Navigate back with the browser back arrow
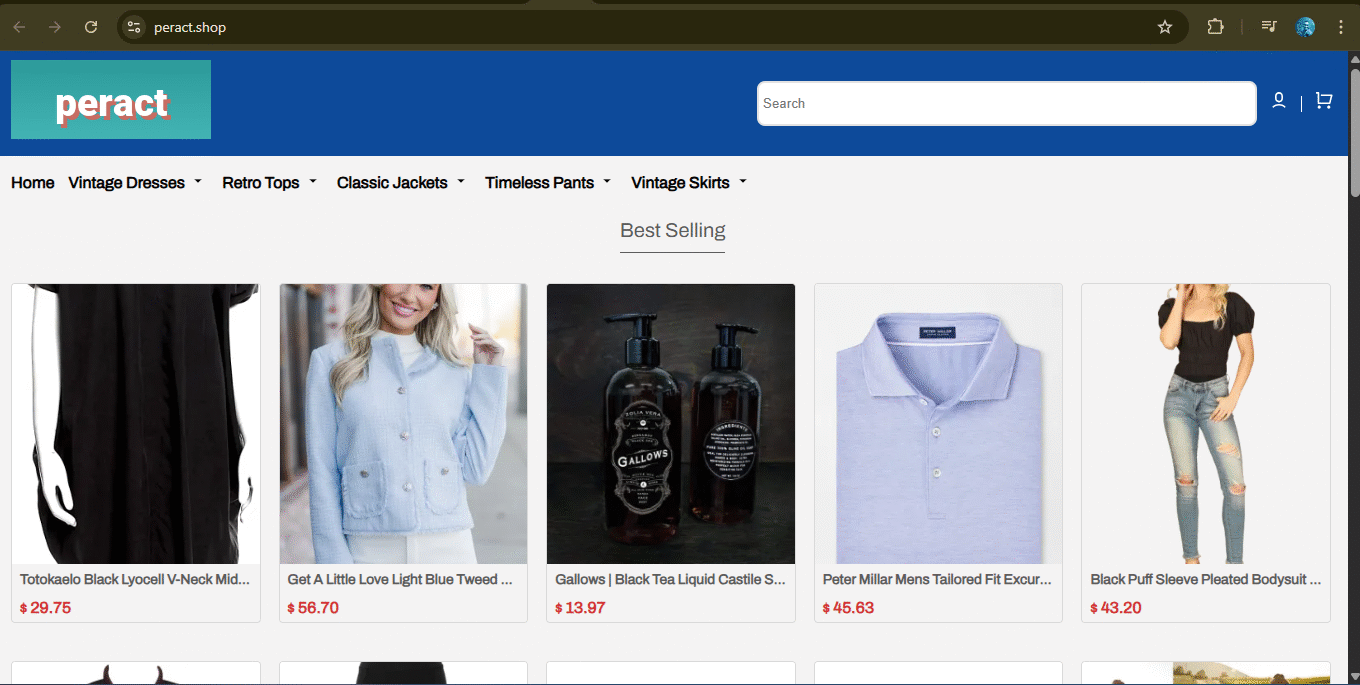Viewport: 1360px width, 685px height. [18, 27]
